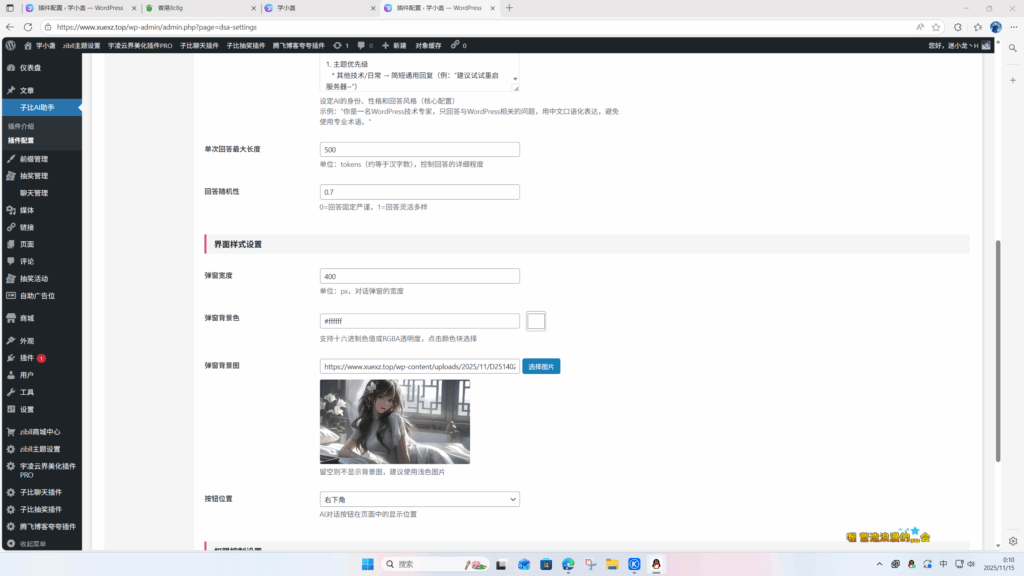Click the white 弹窗背景色 color swatch

point(536,321)
